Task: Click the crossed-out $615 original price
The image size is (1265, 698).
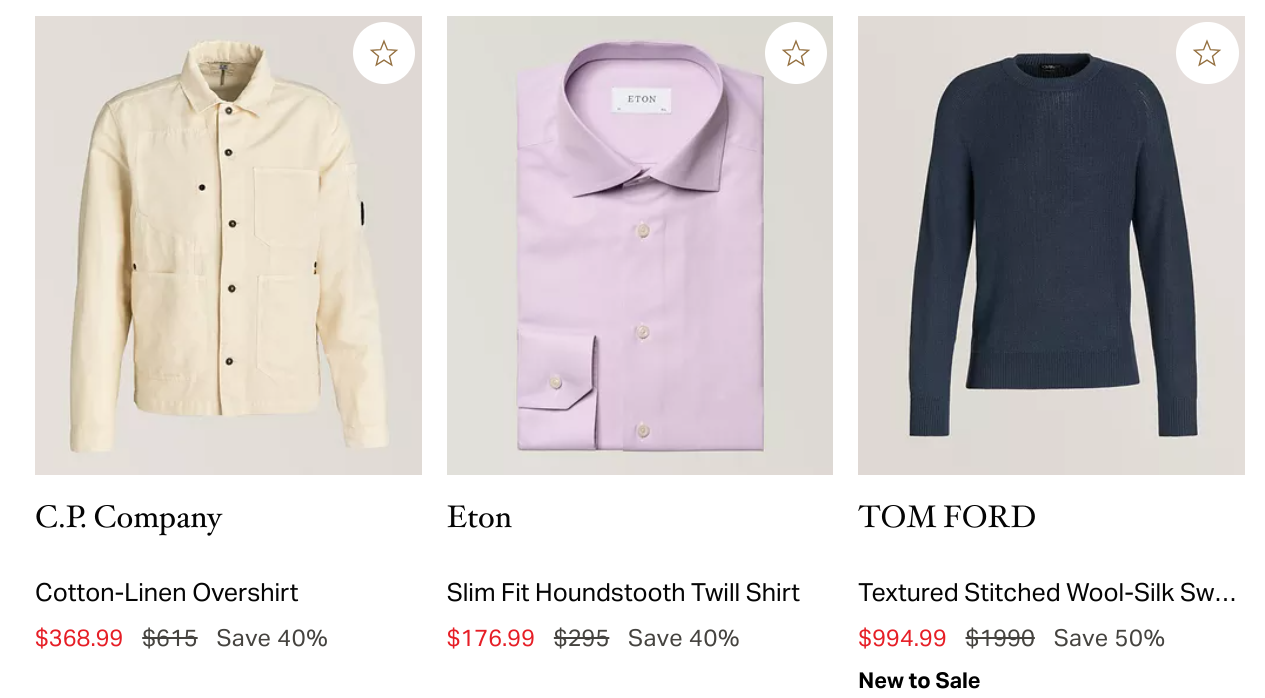Action: [x=170, y=638]
